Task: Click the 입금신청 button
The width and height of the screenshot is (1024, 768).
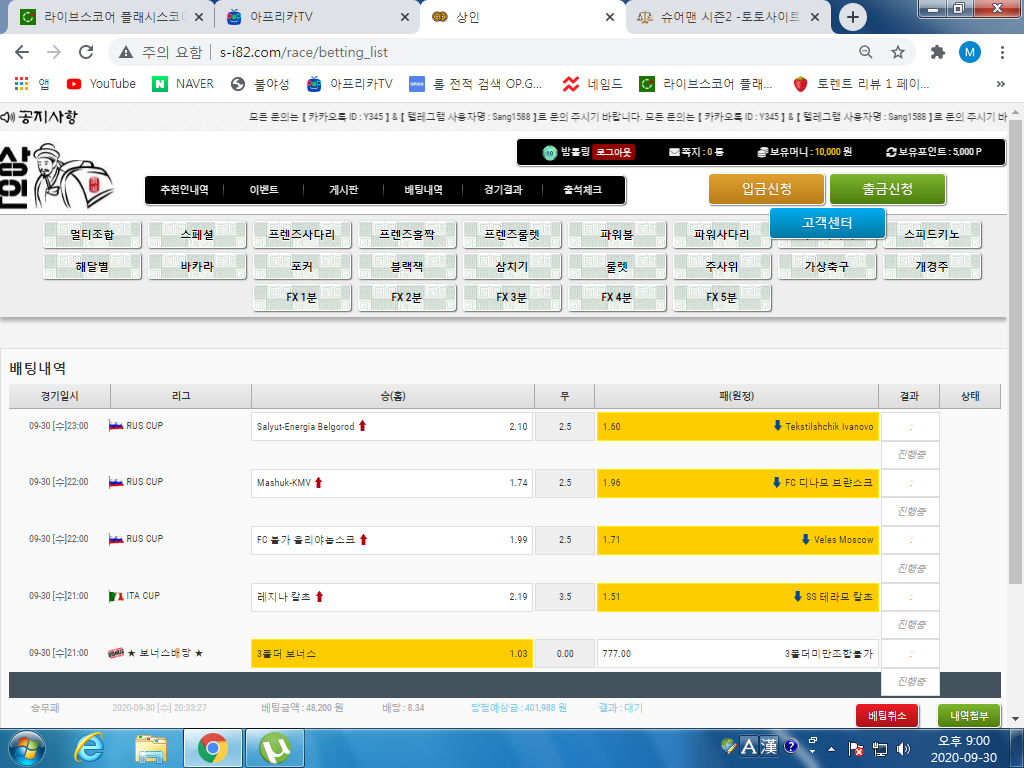Action: (x=767, y=189)
